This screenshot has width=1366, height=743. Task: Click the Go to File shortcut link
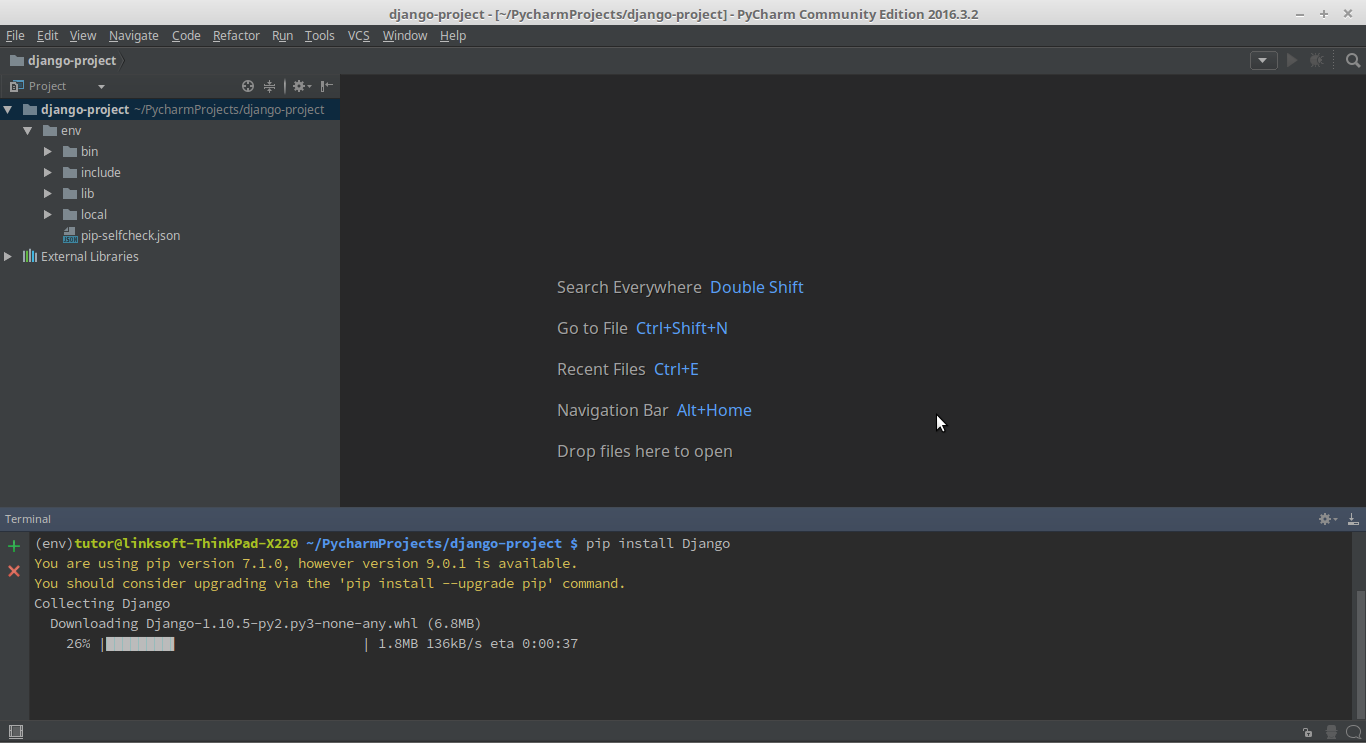pos(681,328)
